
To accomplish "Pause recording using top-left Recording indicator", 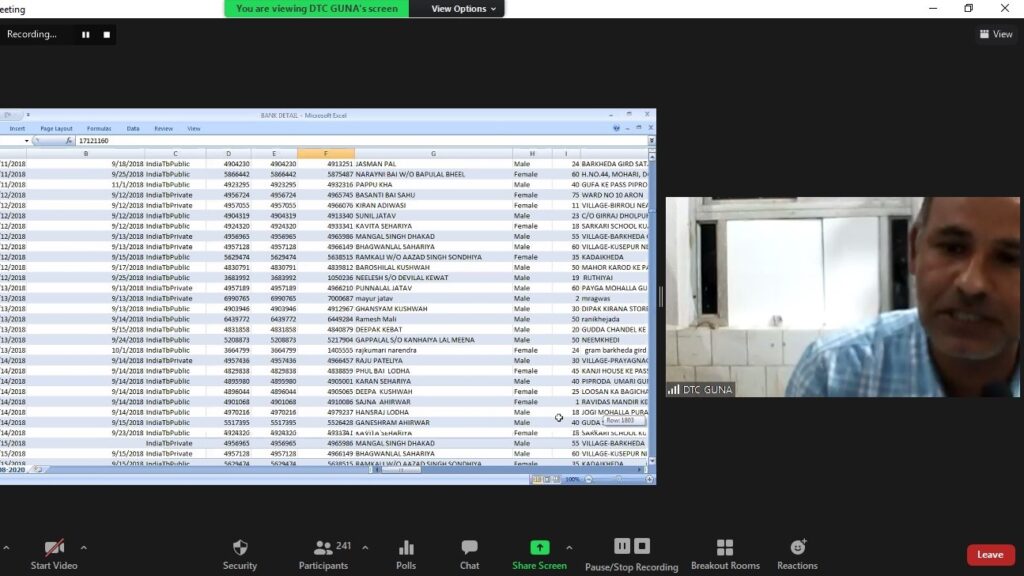I will click(85, 34).
